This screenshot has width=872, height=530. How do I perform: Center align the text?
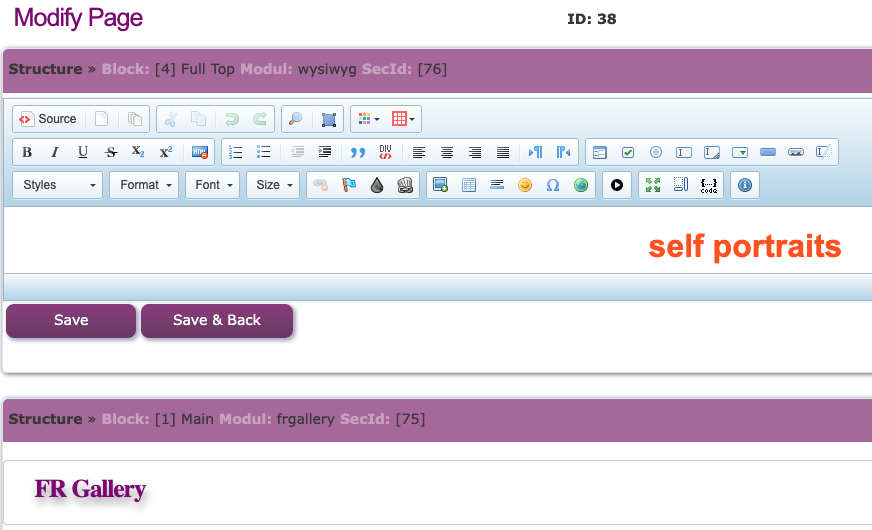447,152
